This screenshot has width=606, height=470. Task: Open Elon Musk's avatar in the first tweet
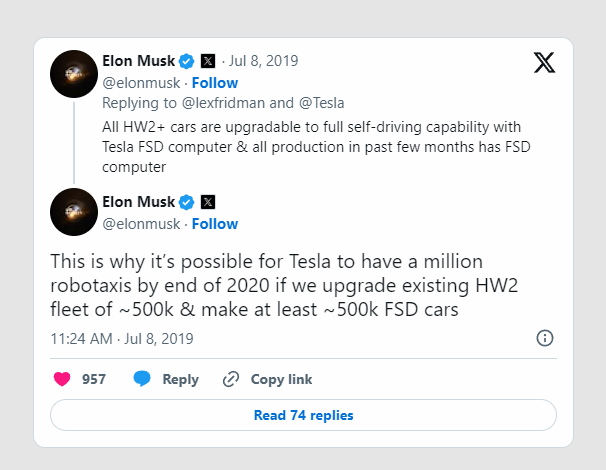tap(75, 72)
